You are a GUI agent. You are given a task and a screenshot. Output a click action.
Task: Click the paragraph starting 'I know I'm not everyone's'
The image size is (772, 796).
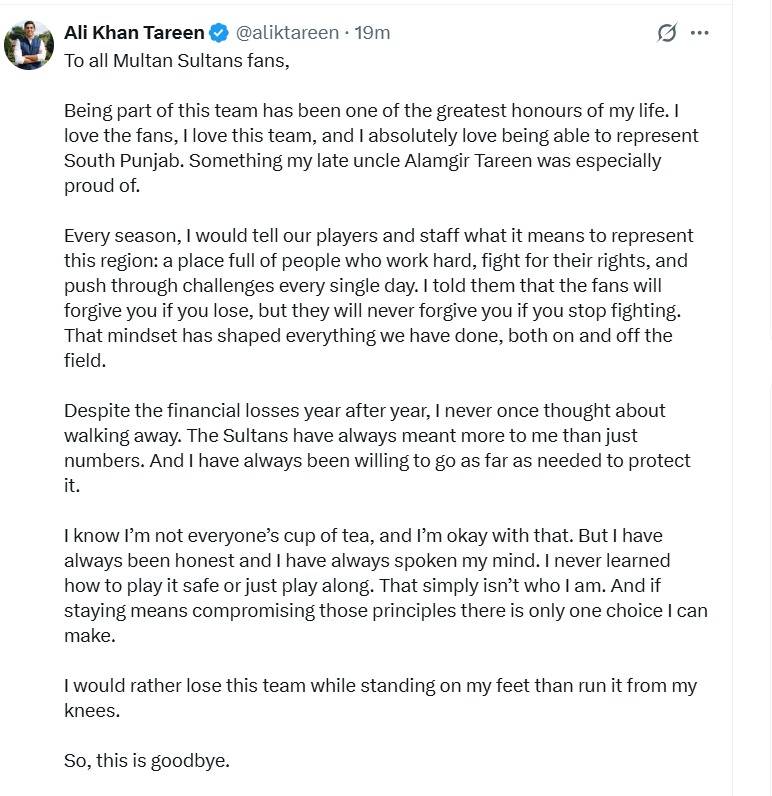tap(386, 585)
